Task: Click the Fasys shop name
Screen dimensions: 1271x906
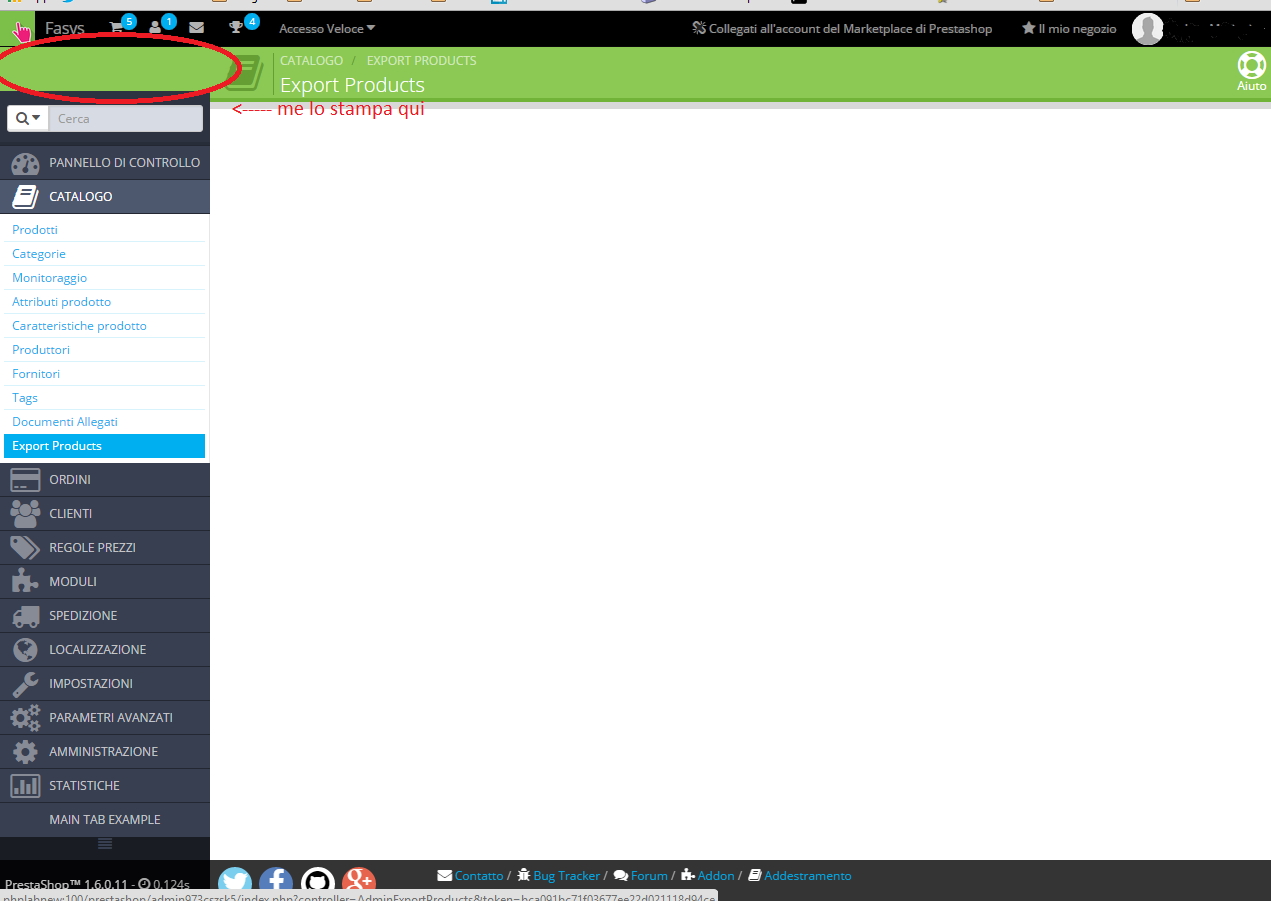Action: pos(65,28)
